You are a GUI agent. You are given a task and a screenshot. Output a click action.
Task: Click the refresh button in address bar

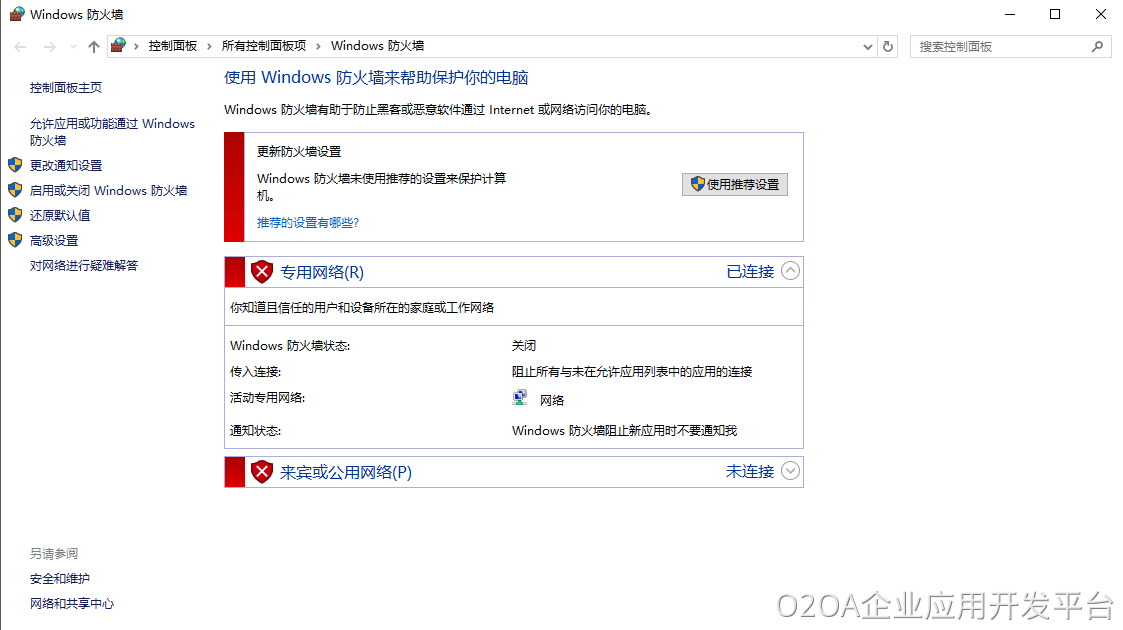[889, 46]
